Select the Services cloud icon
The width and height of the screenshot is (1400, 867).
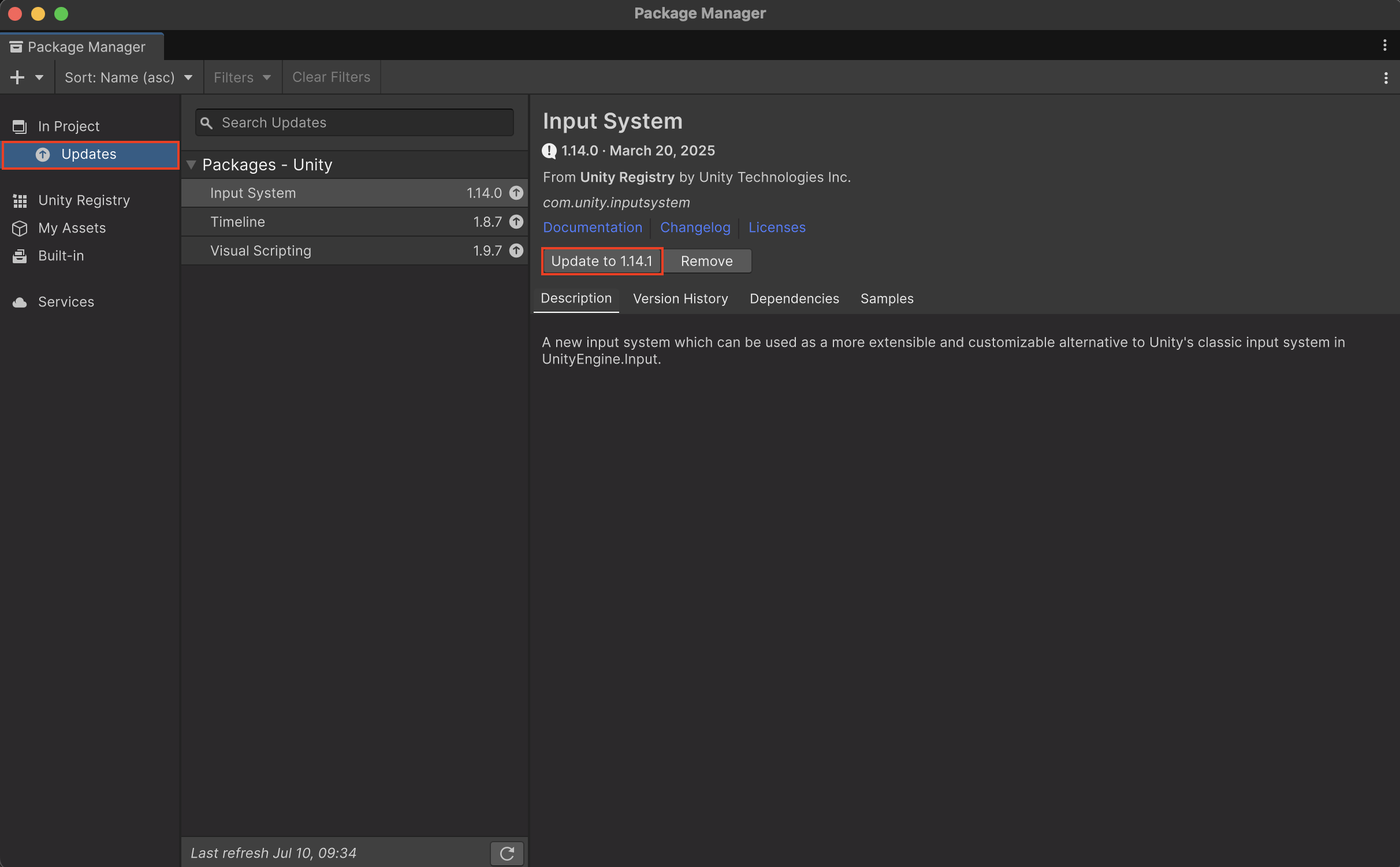20,301
